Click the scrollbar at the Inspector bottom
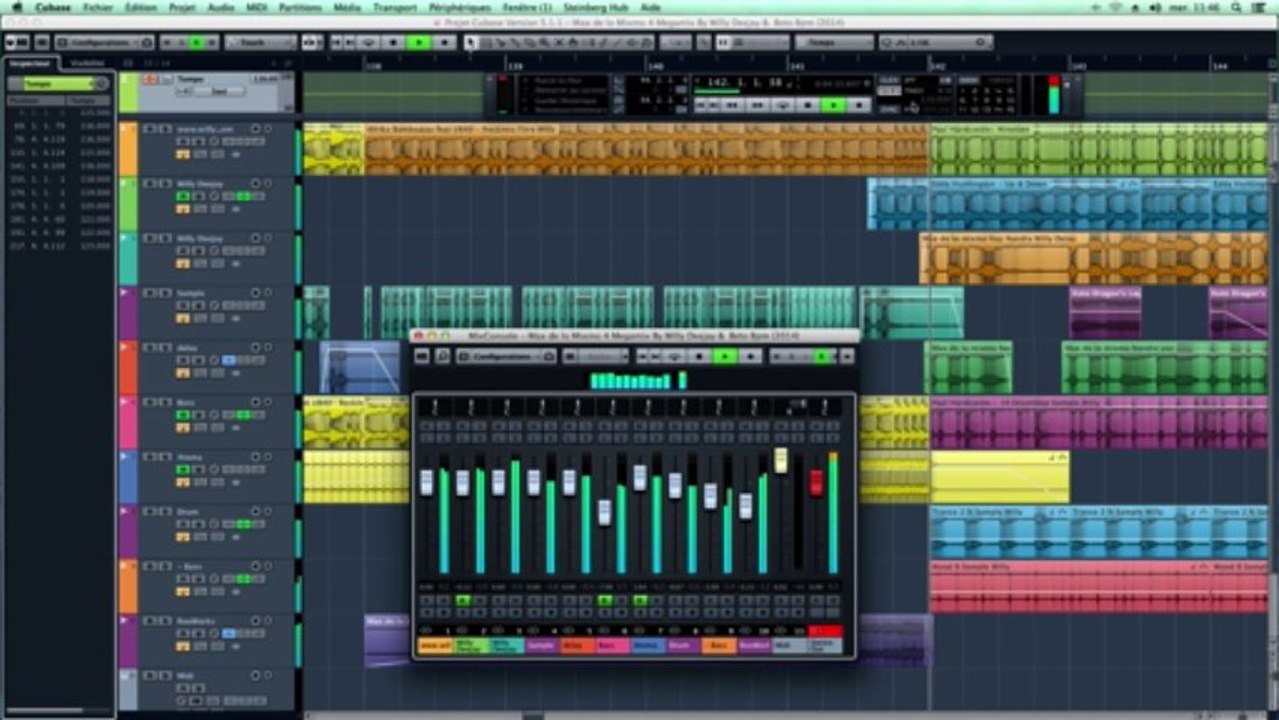The image size is (1279, 720). pyautogui.click(x=44, y=710)
